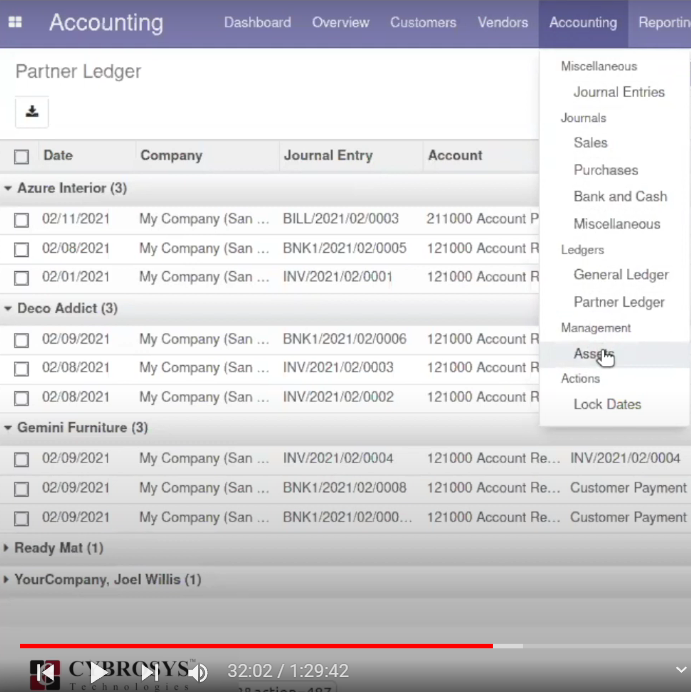This screenshot has height=692, width=691.
Task: Seek on the red video progress bar
Action: tap(256, 646)
